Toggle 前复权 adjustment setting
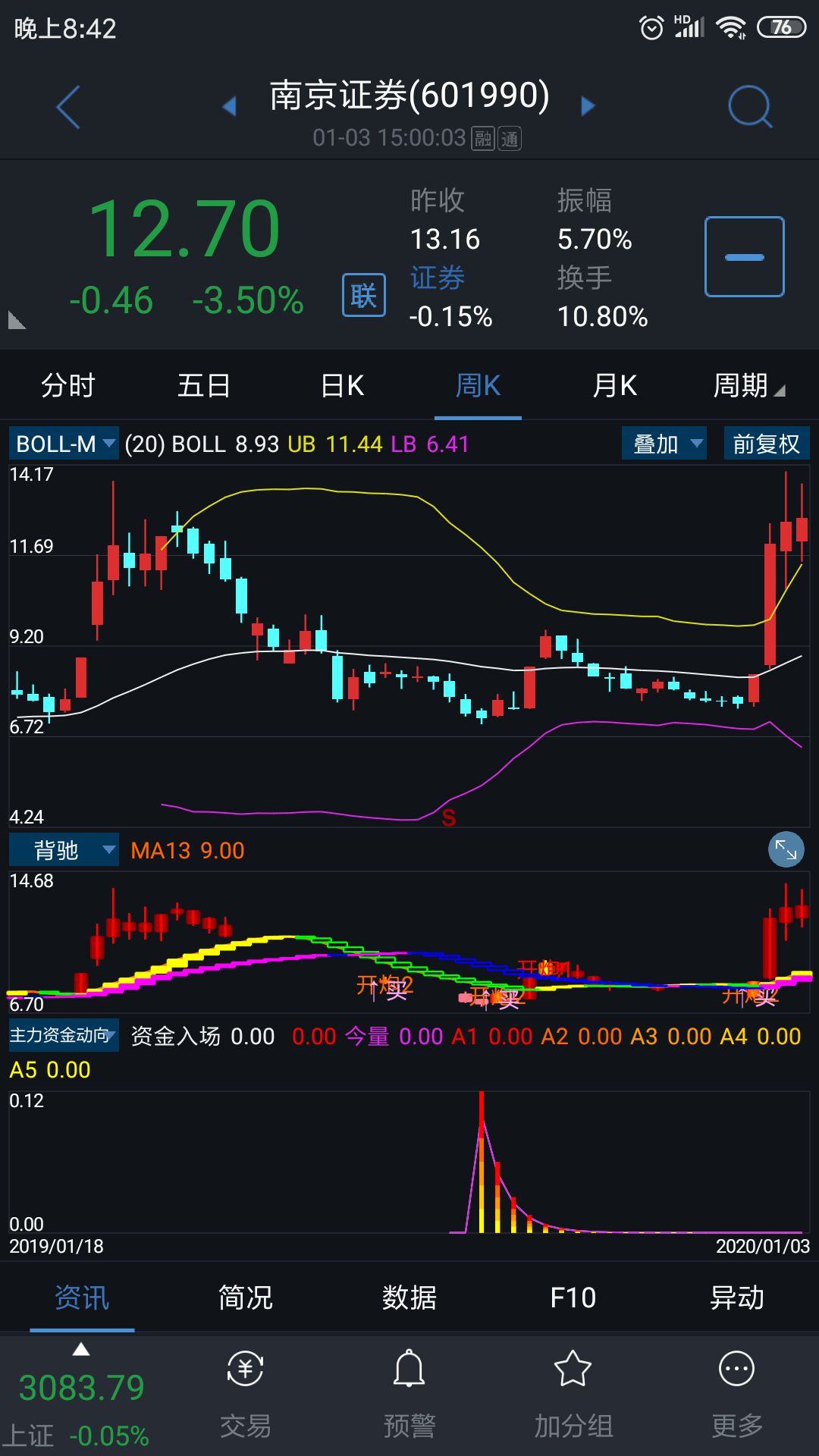Viewport: 819px width, 1456px height. click(x=766, y=444)
